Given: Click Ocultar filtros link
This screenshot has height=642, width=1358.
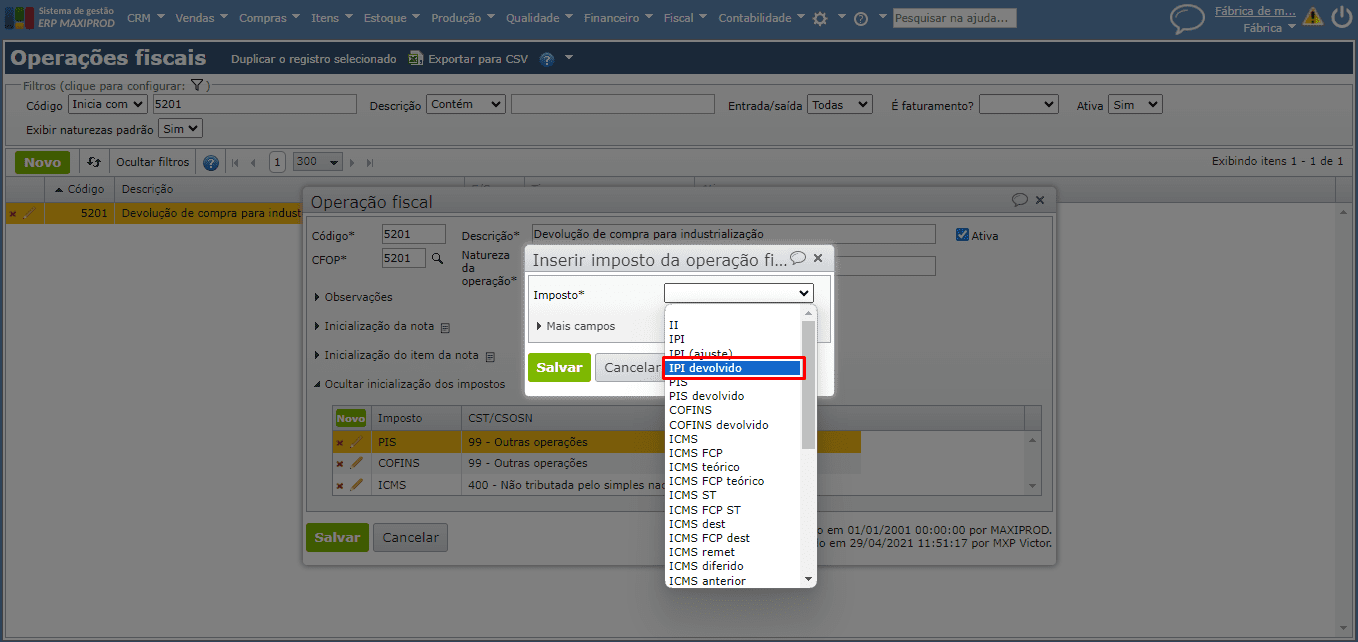Looking at the screenshot, I should 153,162.
